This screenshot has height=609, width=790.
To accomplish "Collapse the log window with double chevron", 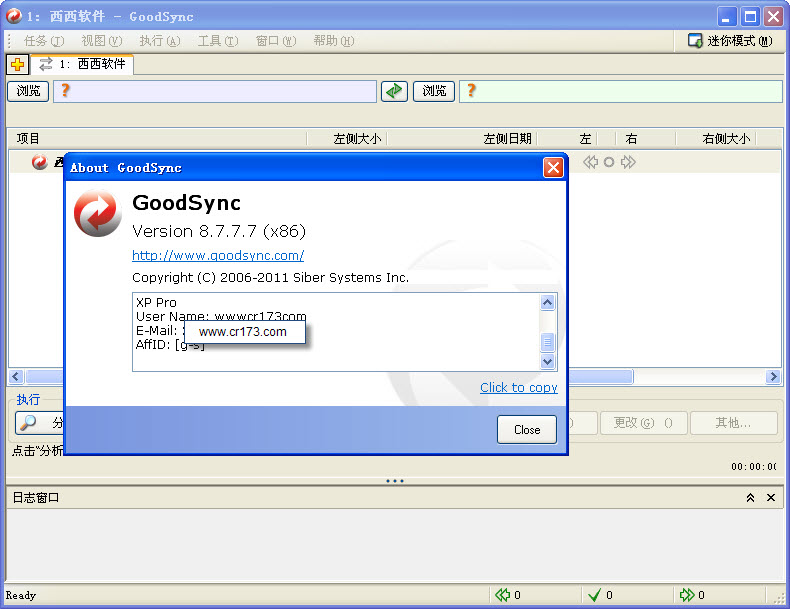I will click(750, 498).
